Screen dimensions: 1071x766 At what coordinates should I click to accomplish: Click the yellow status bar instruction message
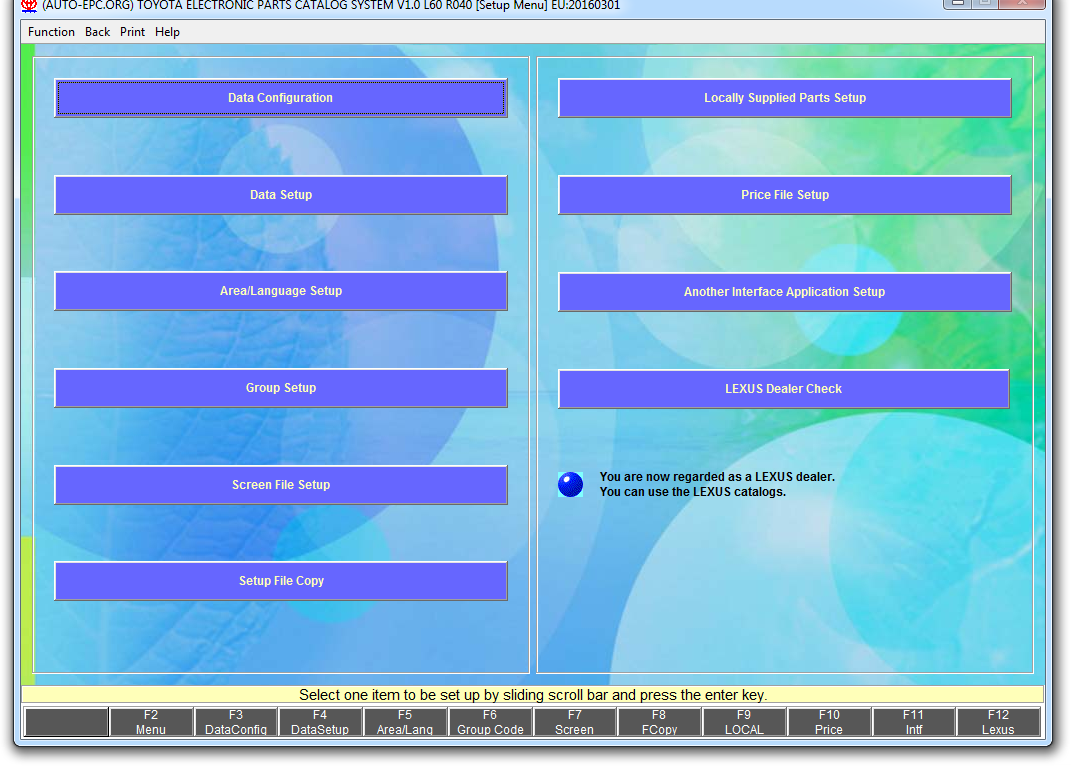coord(533,695)
